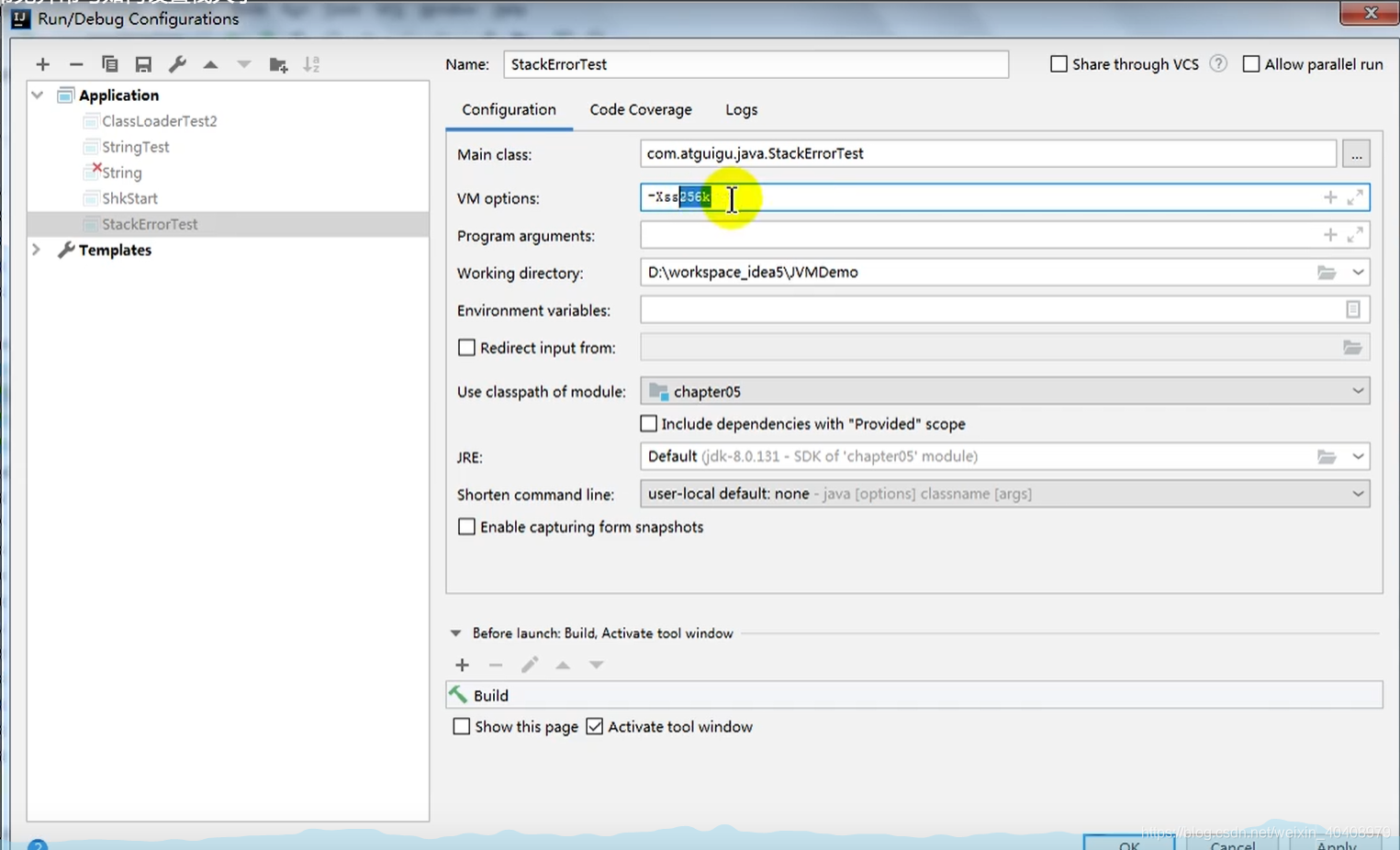Toggle Include dependencies with Provided scope
The width and height of the screenshot is (1400, 850).
pyautogui.click(x=649, y=424)
